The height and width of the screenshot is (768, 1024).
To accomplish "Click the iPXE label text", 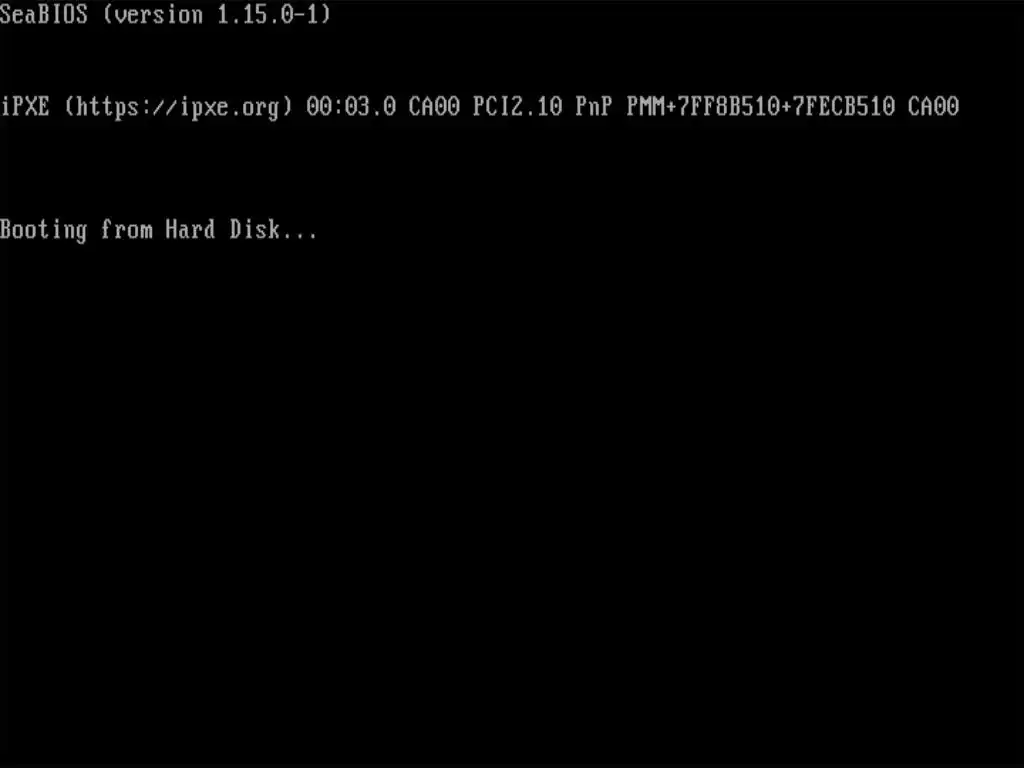I will [25, 106].
